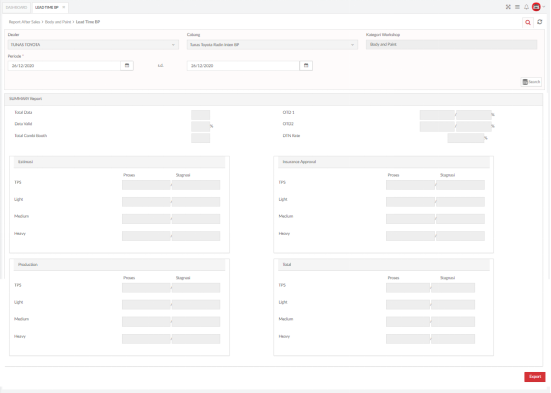Toggle fullscreen with the expand icon
The image size is (551, 393).
click(508, 7)
